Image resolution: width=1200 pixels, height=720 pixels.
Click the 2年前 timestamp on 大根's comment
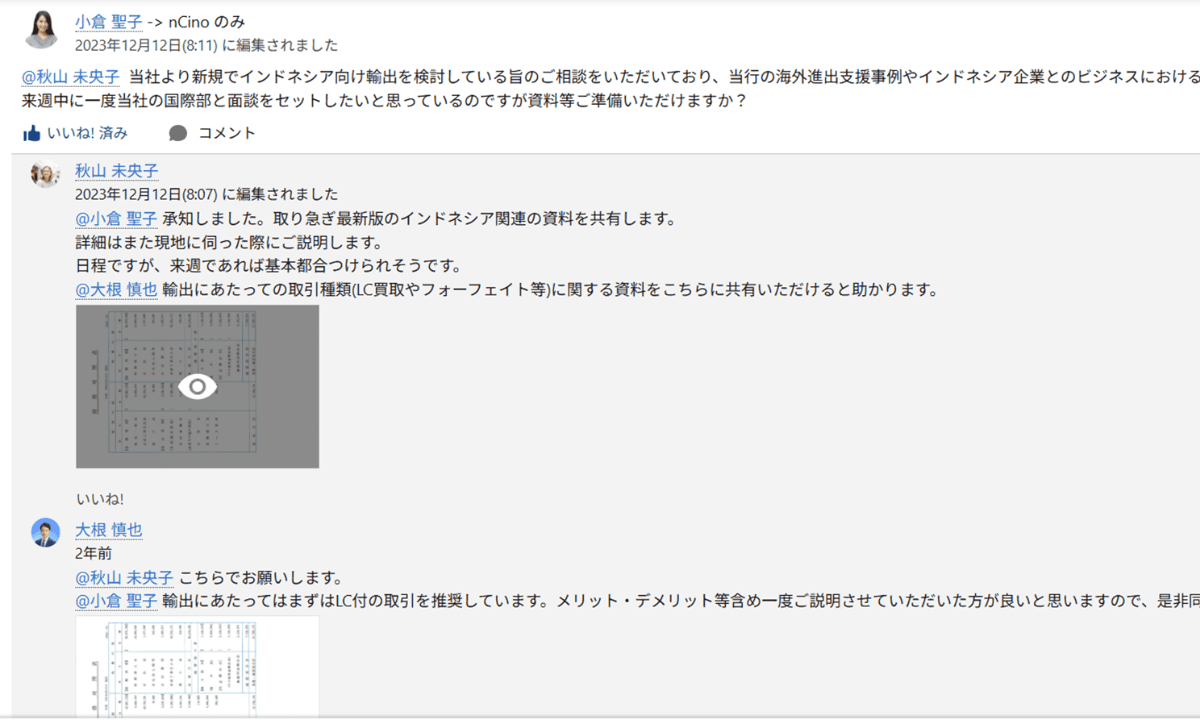click(93, 553)
